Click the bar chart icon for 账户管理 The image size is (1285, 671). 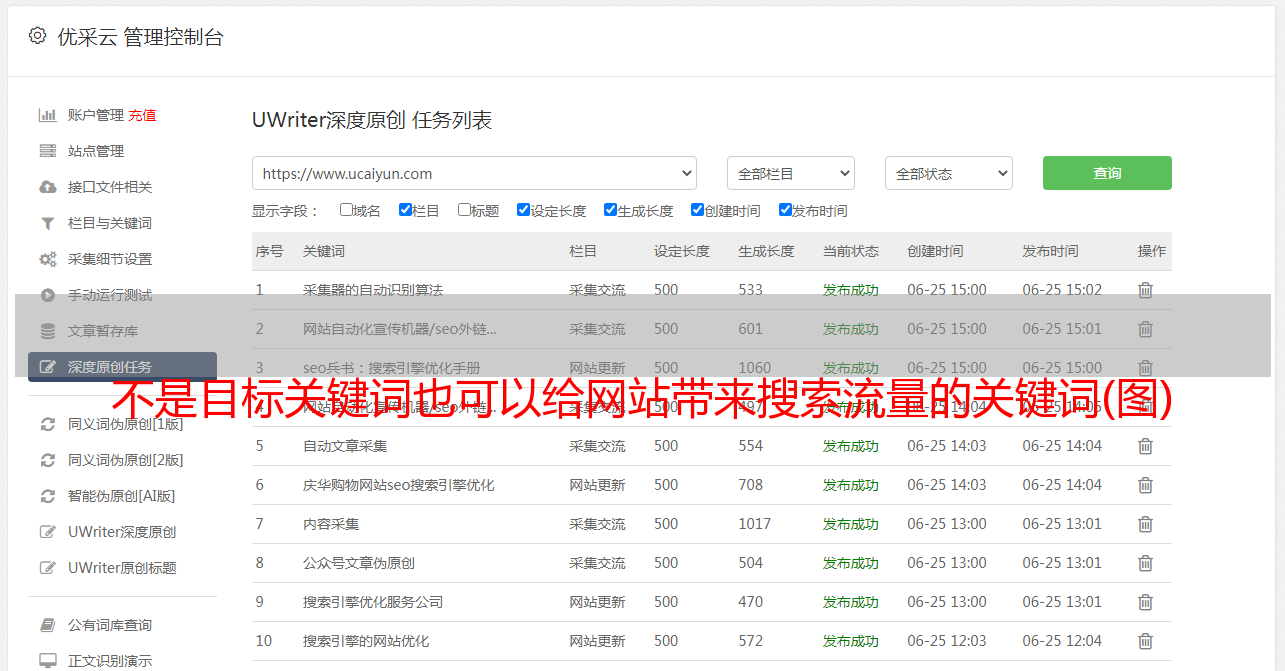(x=47, y=115)
